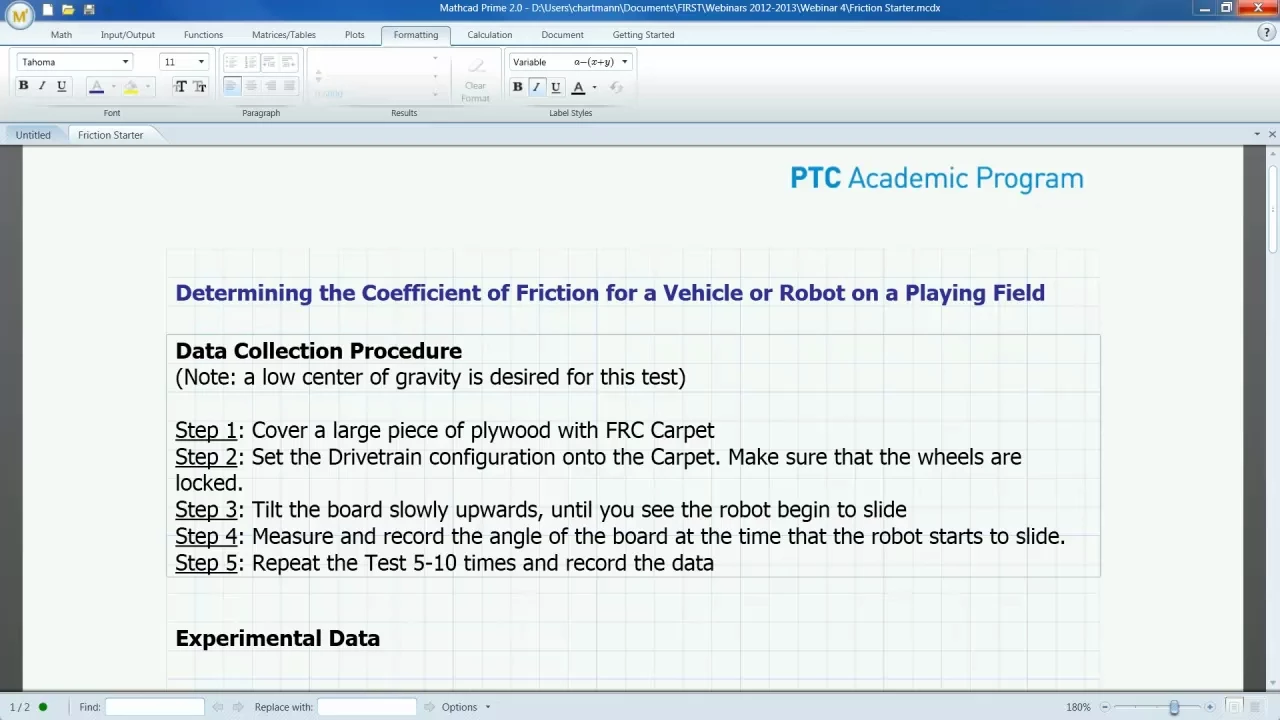Open the Document ribbon tab
This screenshot has width=1280, height=720.
pos(562,35)
